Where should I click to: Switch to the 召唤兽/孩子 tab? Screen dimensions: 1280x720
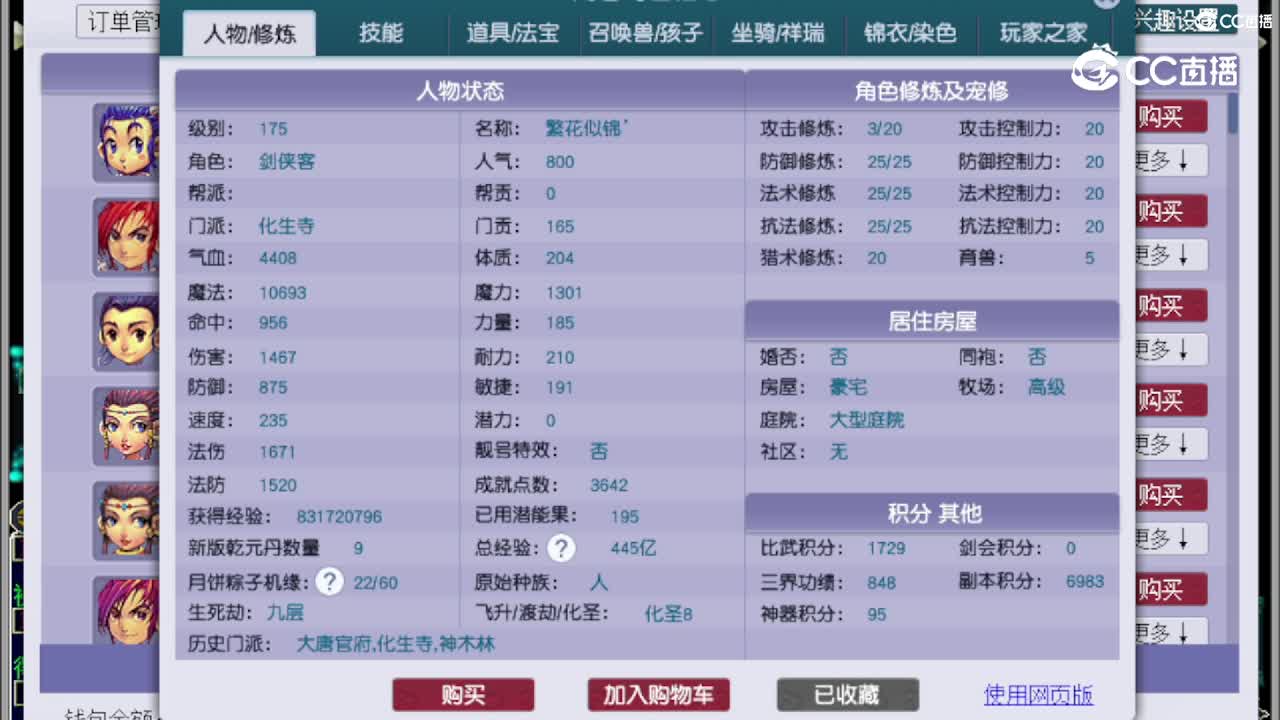(644, 33)
